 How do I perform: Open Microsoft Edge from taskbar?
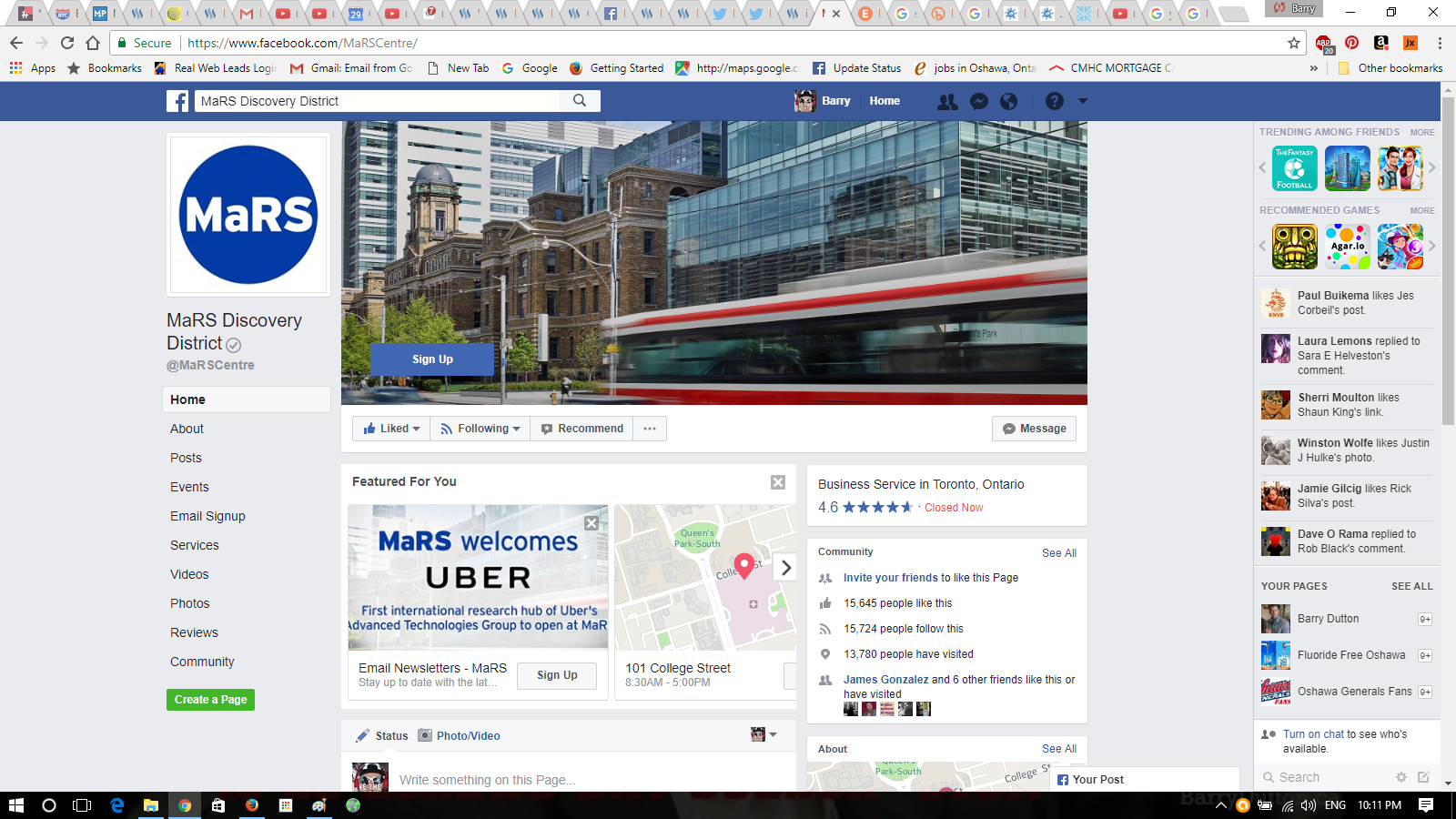click(x=116, y=805)
